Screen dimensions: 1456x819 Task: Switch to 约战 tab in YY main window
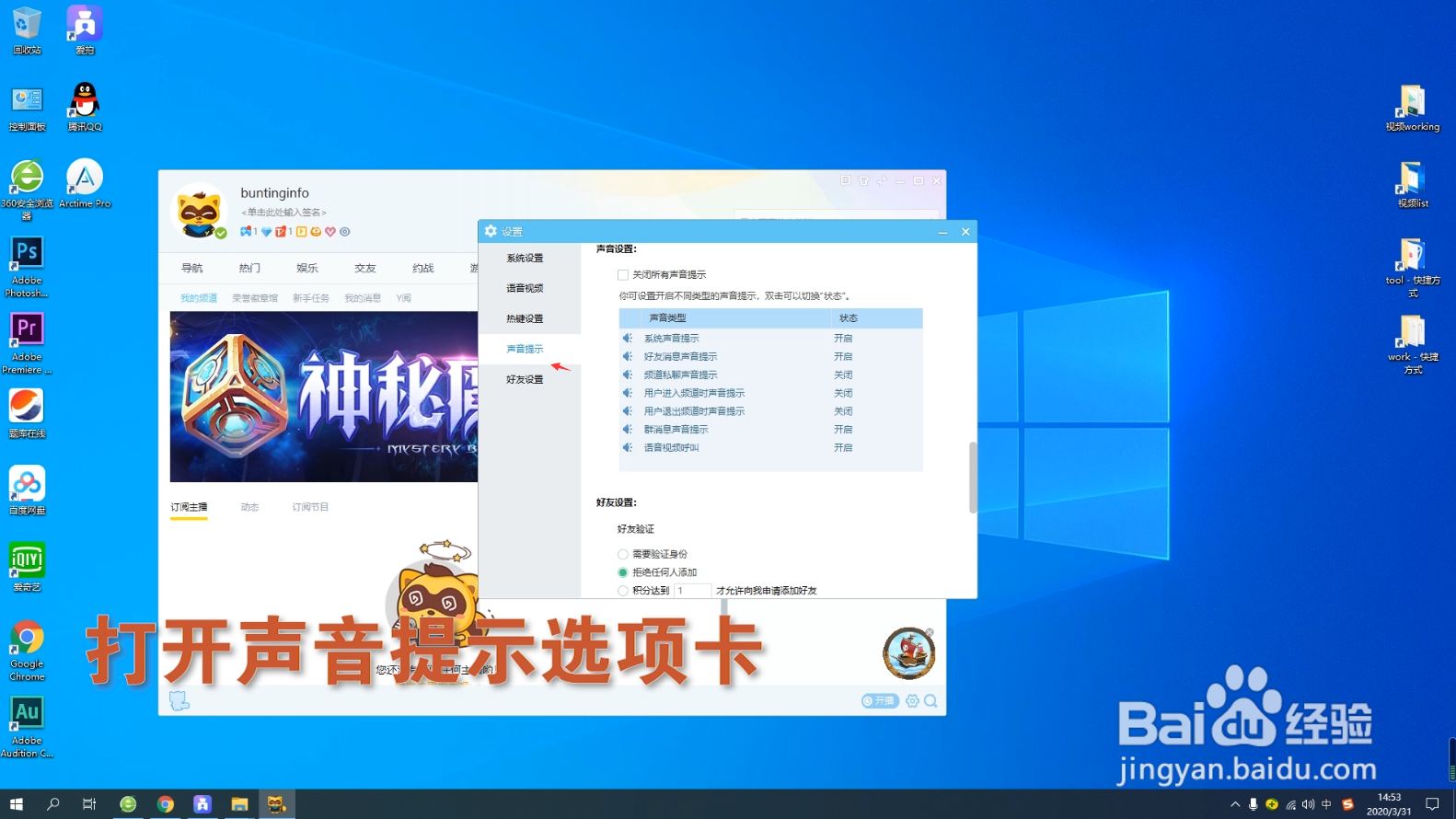423,268
